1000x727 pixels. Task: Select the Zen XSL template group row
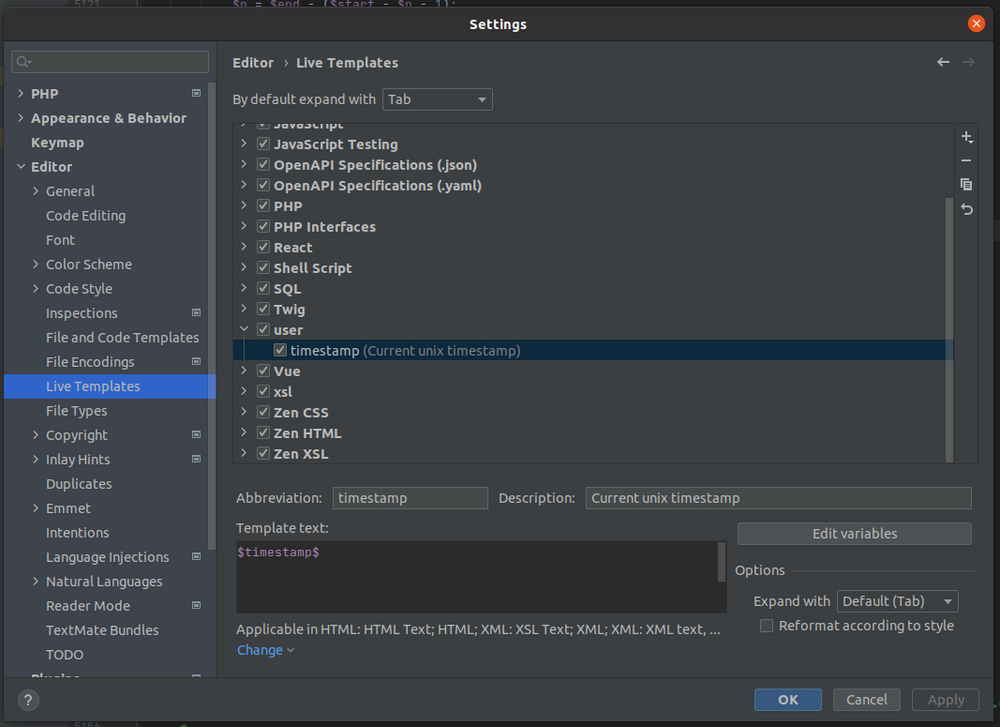pyautogui.click(x=593, y=453)
